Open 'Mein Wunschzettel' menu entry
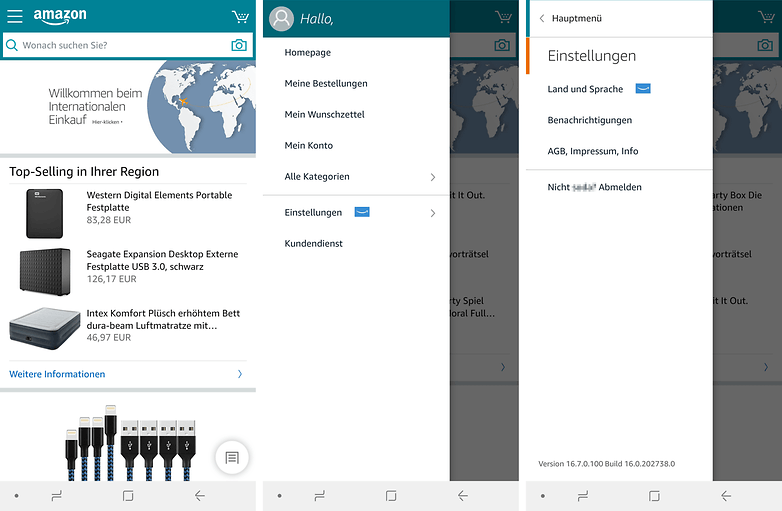The image size is (782, 511). (x=324, y=114)
